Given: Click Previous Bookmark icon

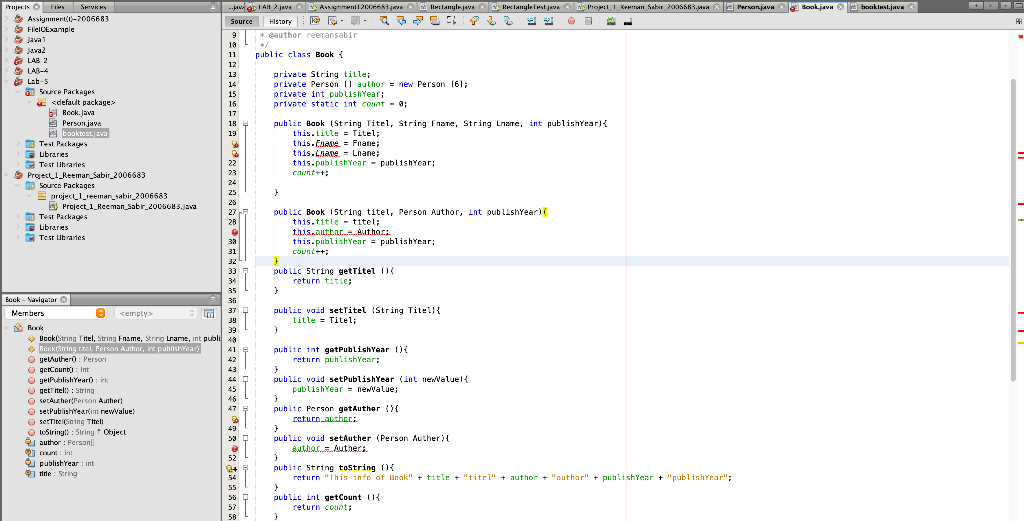Looking at the screenshot, I should 474,21.
